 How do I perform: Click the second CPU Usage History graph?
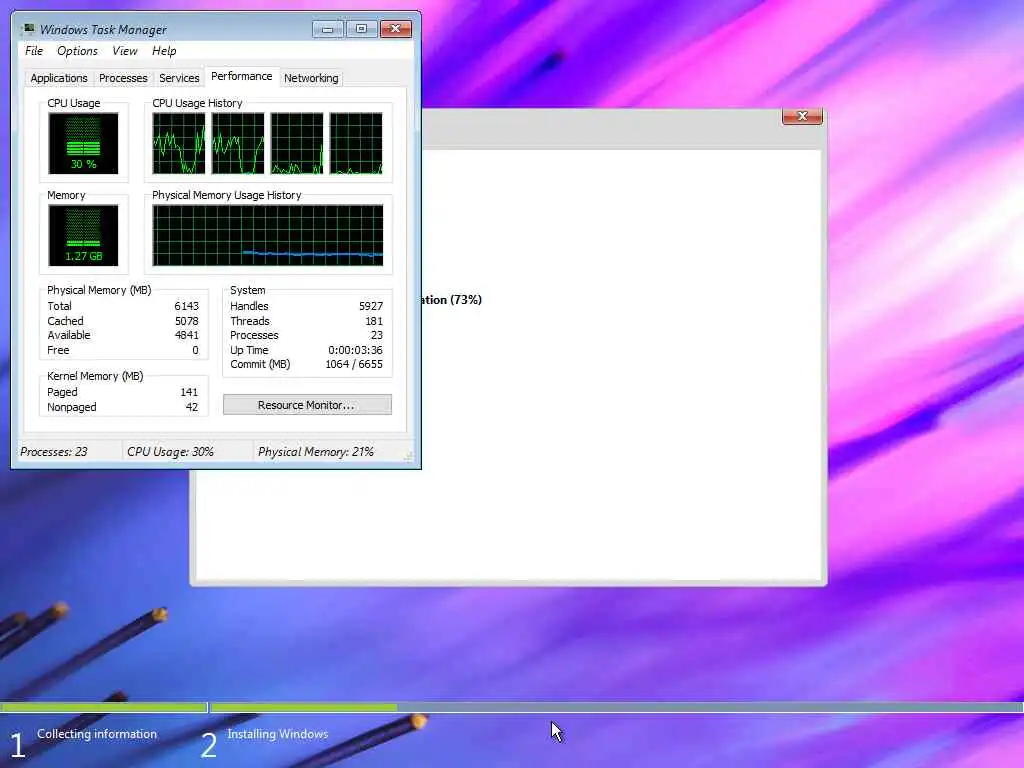(238, 144)
